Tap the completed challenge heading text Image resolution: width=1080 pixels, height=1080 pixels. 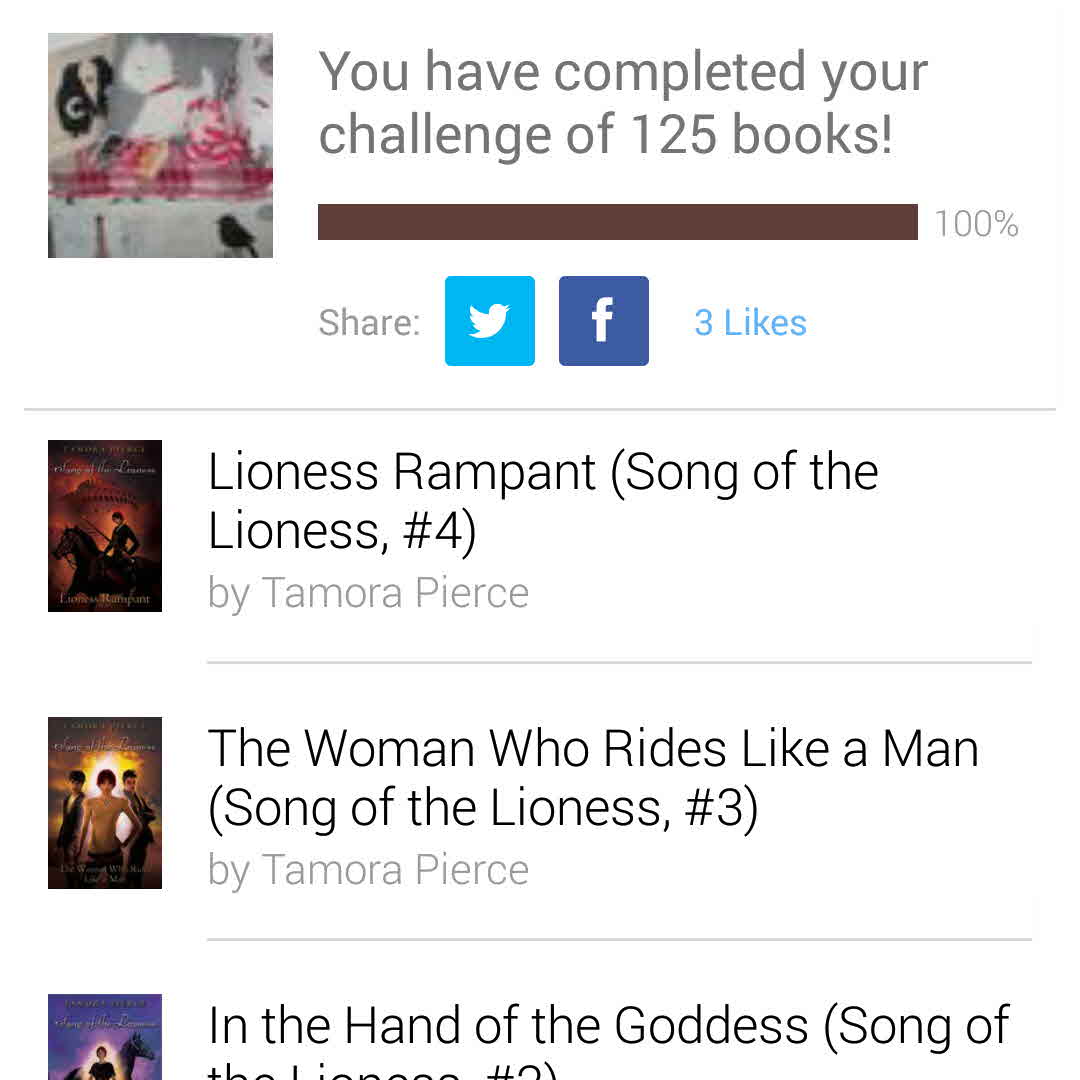pos(622,103)
